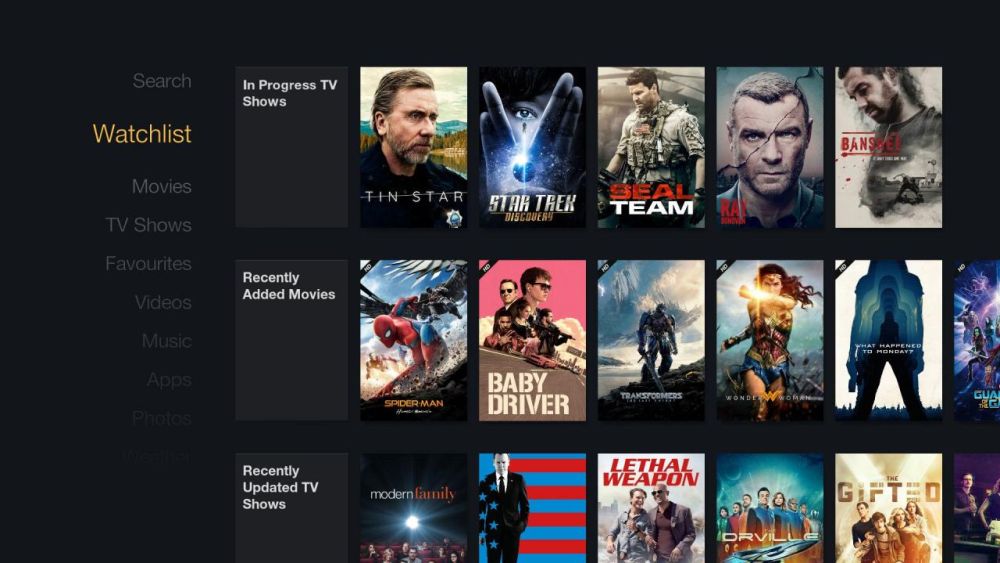Select the Watchlist menu item
1000x563 pixels.
pyautogui.click(x=142, y=134)
